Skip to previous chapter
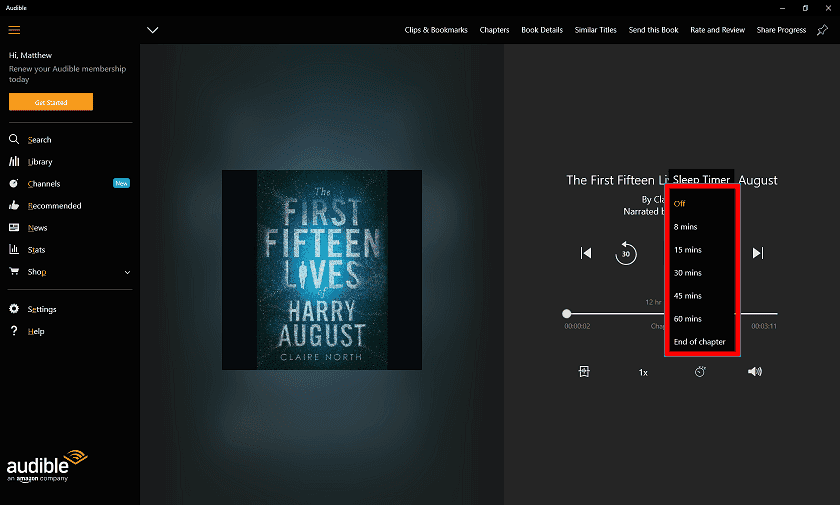The width and height of the screenshot is (840, 505). [586, 253]
